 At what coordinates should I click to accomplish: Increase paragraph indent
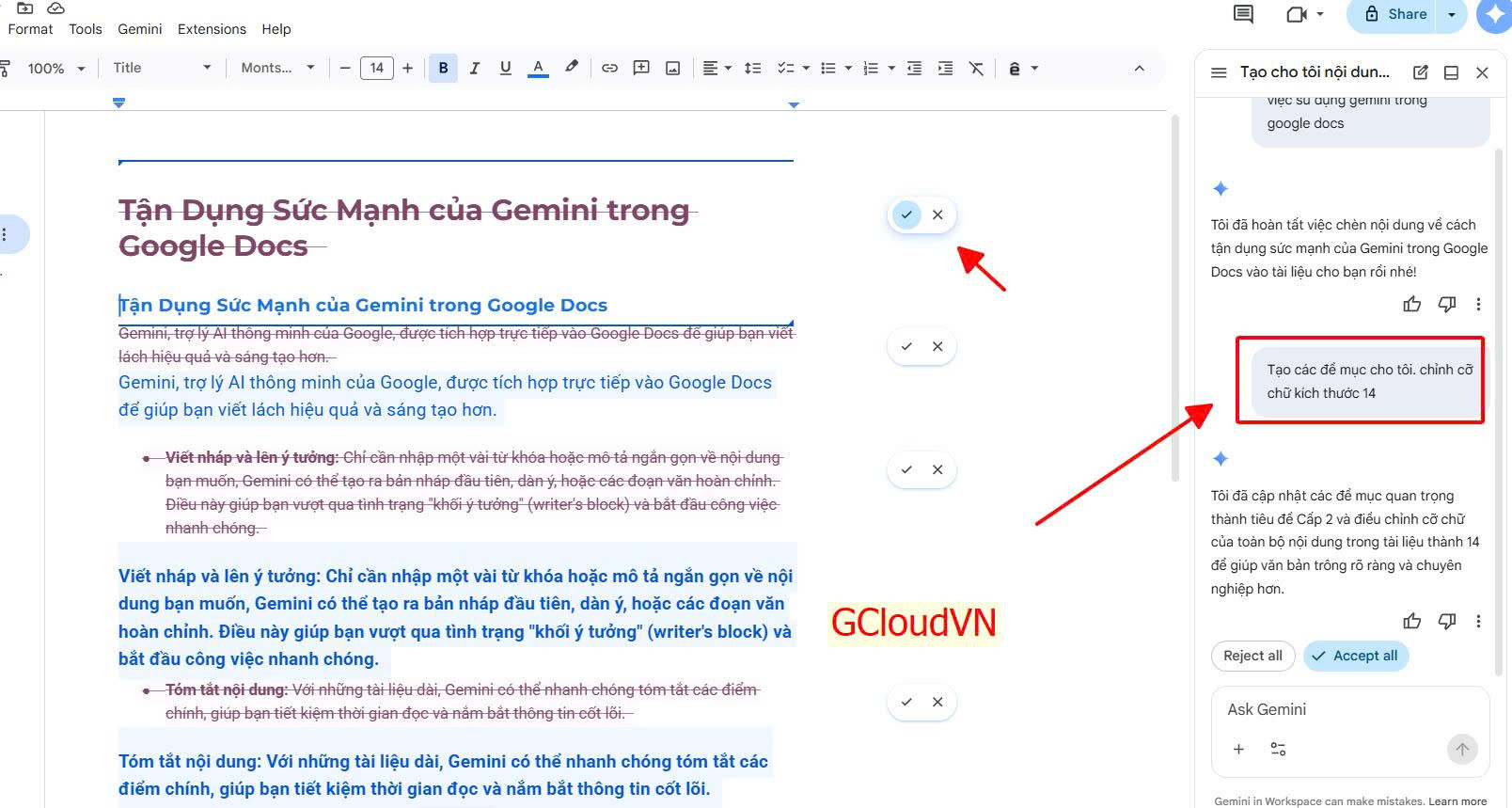(x=946, y=68)
